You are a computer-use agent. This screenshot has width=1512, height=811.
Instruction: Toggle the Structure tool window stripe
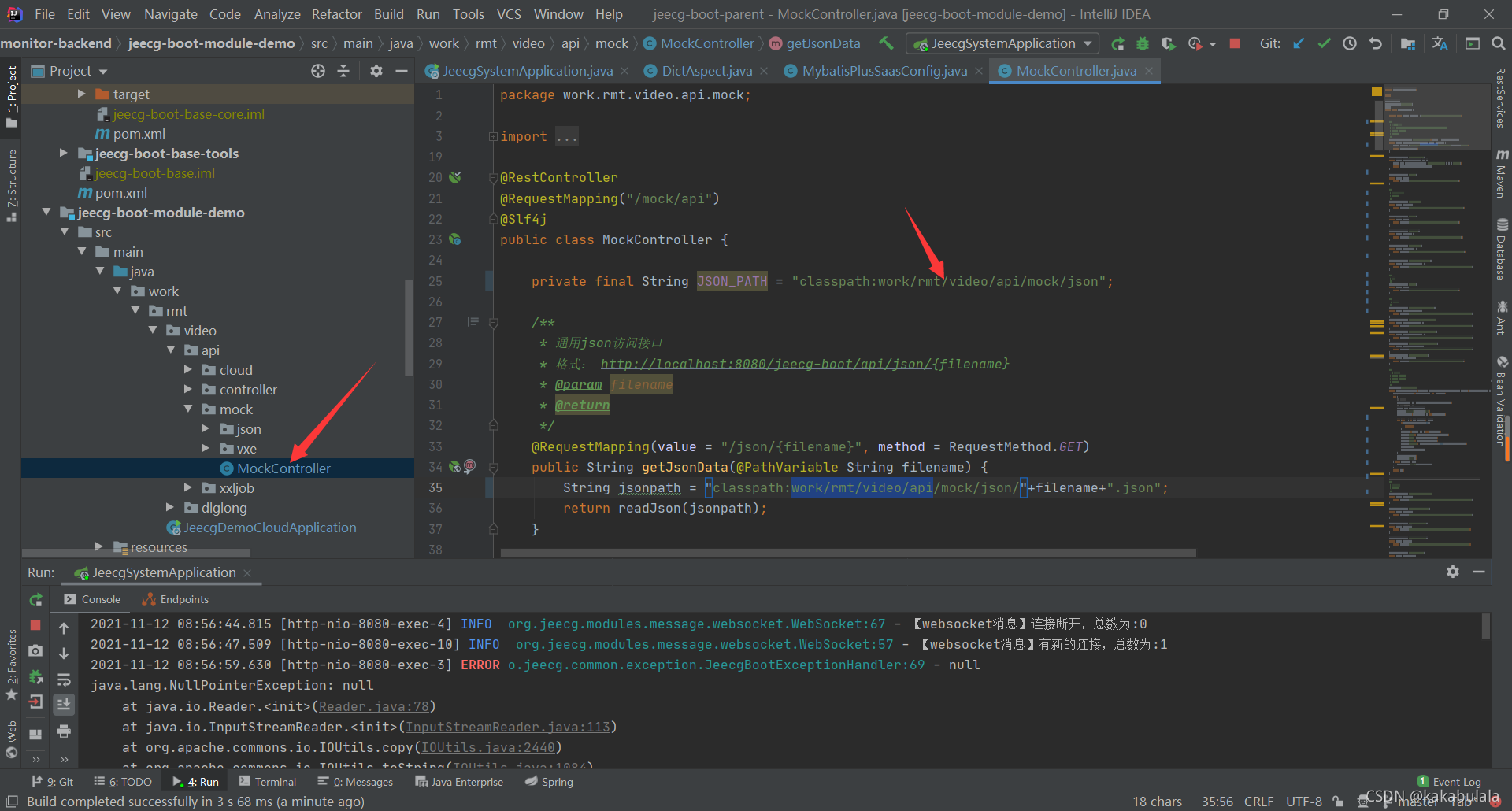pos(12,185)
